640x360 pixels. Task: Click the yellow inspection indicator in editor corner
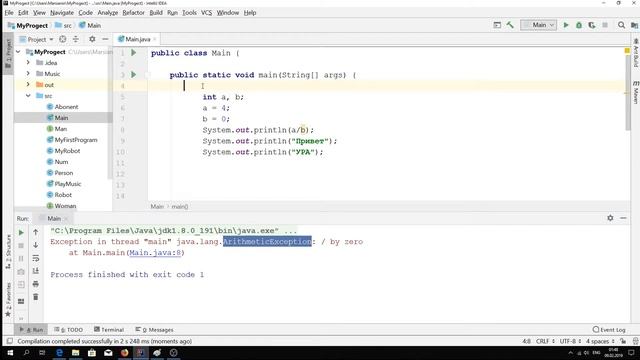coord(627,51)
